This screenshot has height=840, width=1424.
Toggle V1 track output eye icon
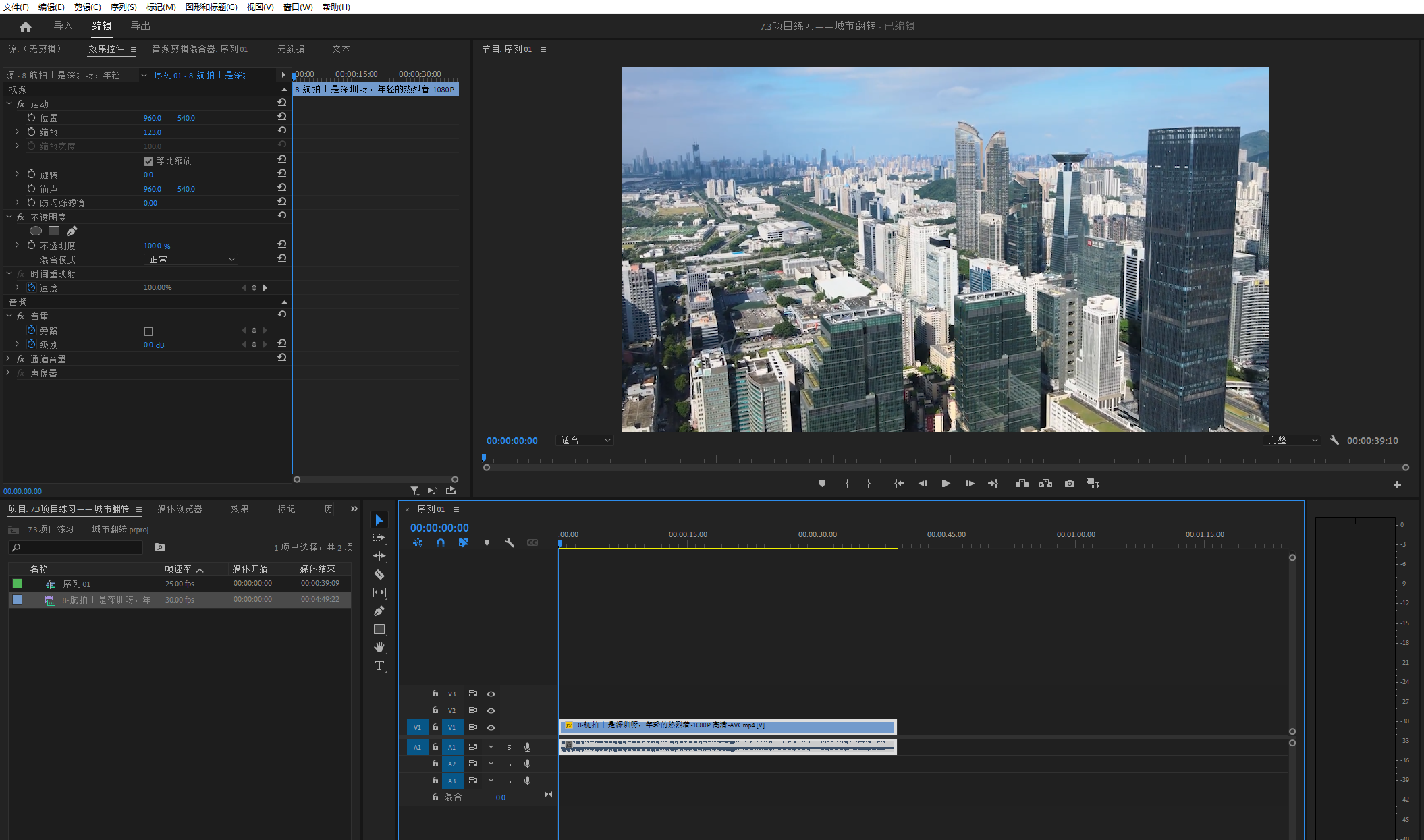491,727
